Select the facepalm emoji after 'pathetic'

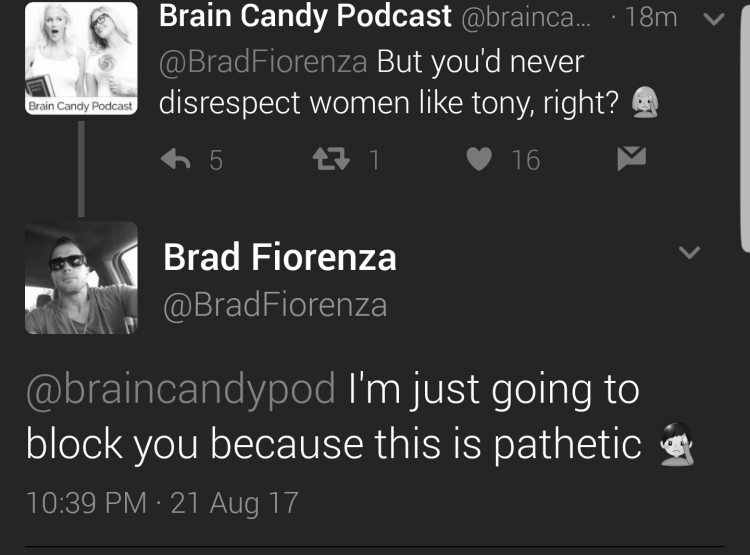click(x=676, y=444)
